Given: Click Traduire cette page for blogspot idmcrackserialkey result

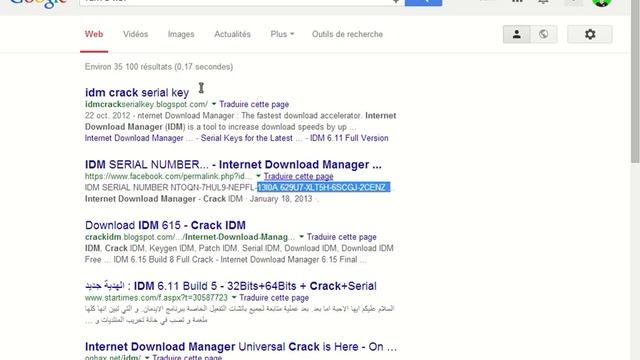Looking at the screenshot, I should pos(254,104).
